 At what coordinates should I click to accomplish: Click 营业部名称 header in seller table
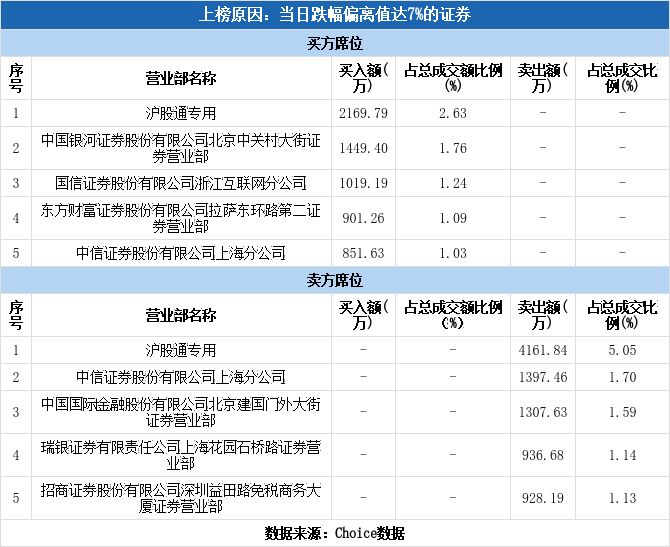[x=181, y=315]
